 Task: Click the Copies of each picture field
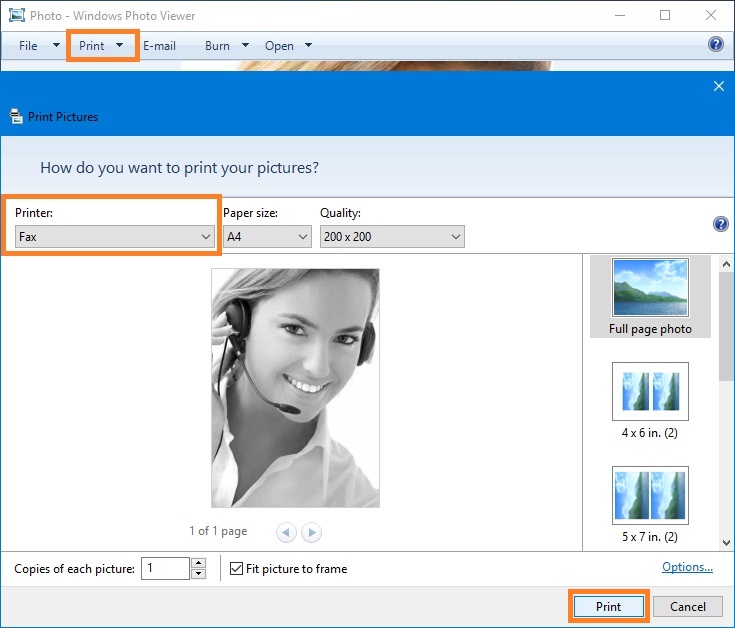tap(165, 568)
